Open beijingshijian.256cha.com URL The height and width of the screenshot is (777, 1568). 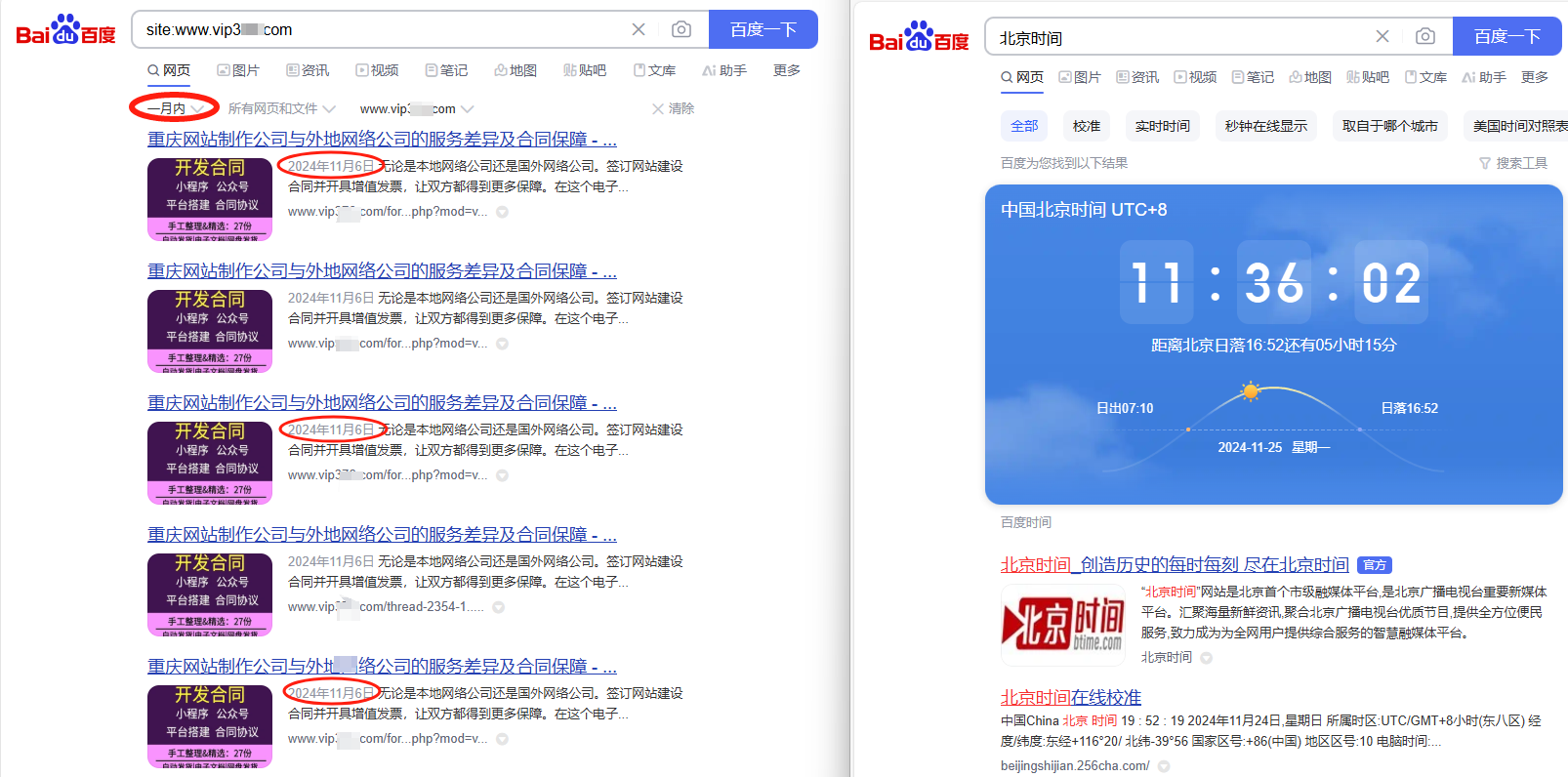(x=1075, y=766)
